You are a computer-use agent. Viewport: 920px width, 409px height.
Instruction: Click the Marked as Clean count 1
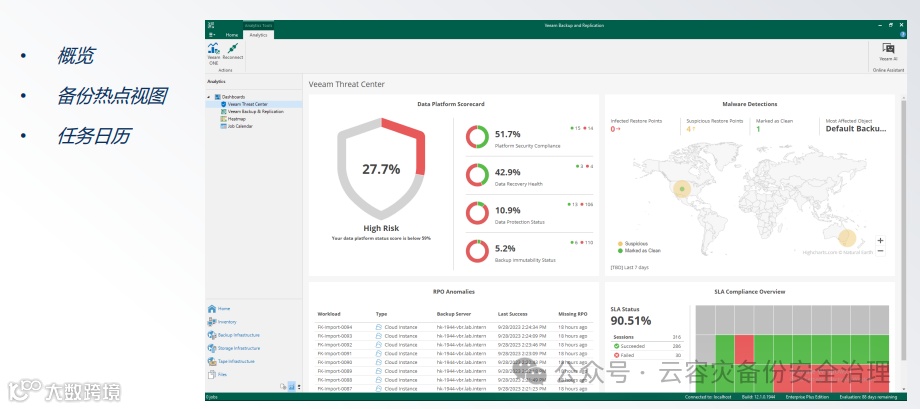tap(758, 129)
